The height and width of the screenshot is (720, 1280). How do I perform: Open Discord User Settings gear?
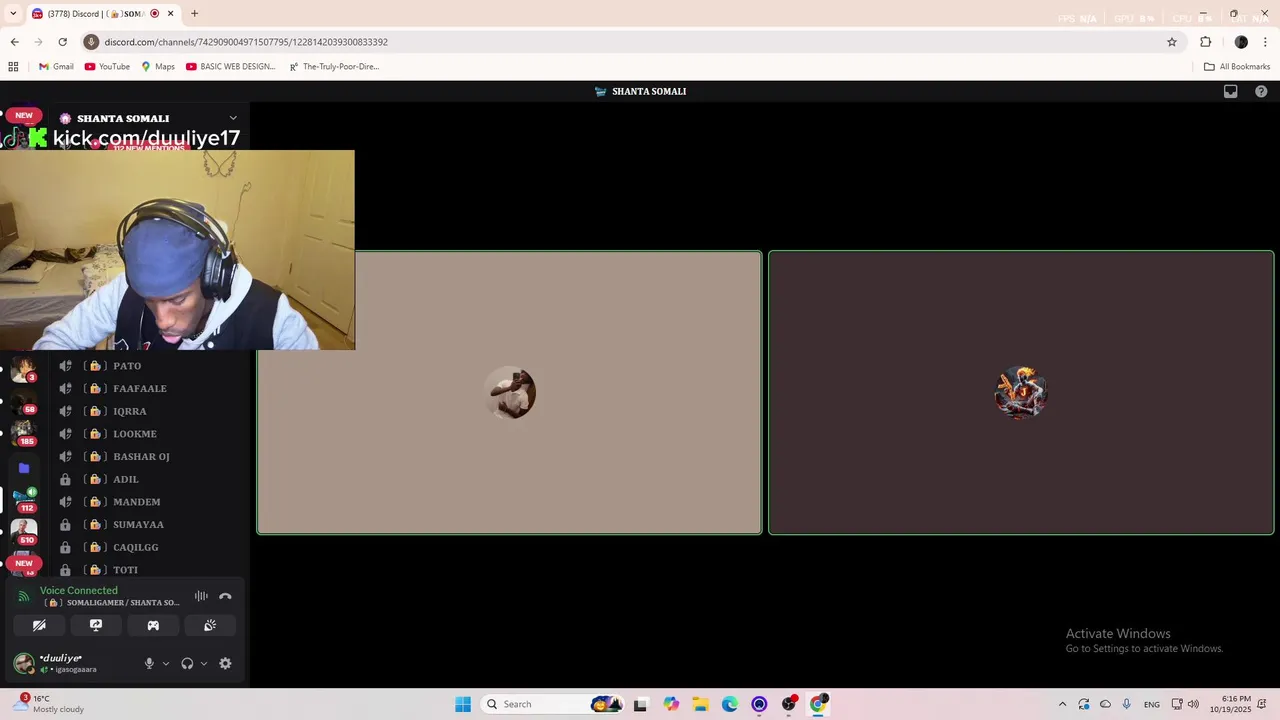coord(225,663)
